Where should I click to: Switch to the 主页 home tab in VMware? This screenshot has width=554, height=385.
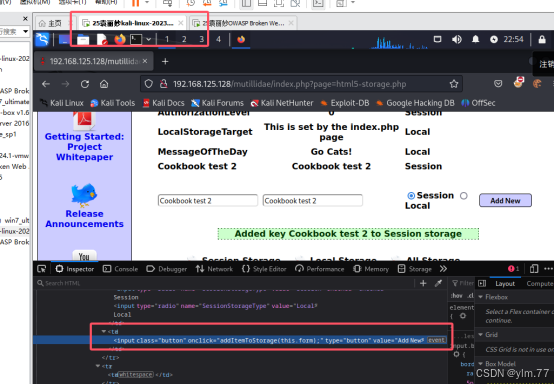pyautogui.click(x=51, y=23)
